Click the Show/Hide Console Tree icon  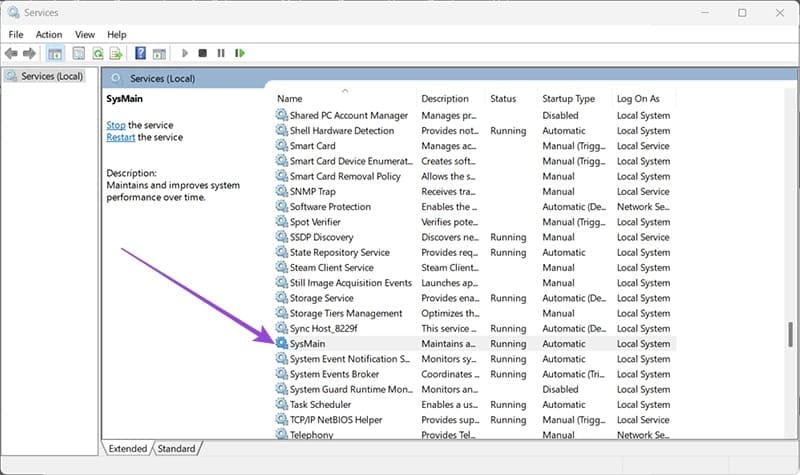55,53
